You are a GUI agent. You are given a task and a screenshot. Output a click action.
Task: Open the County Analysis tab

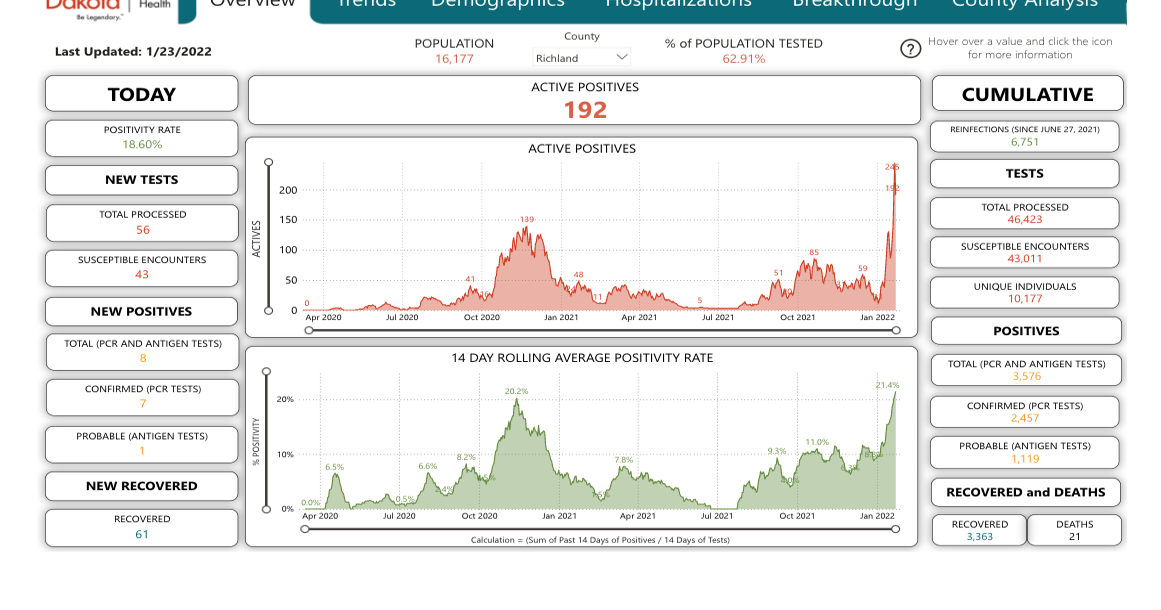coord(1024,5)
